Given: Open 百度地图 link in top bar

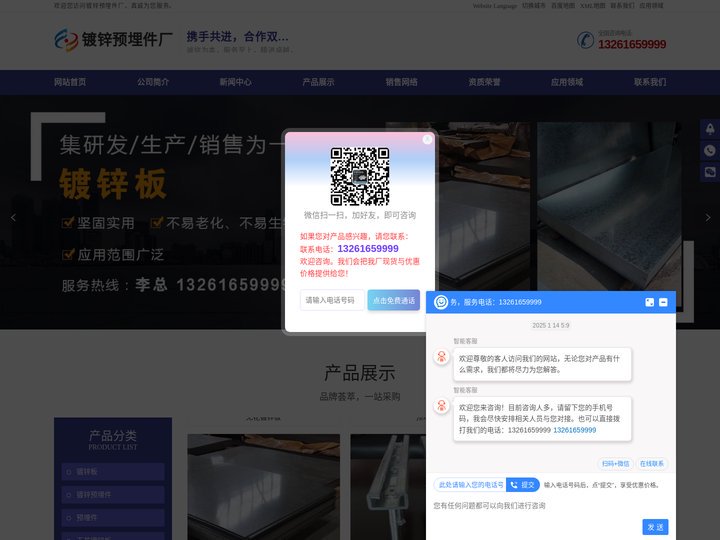Looking at the screenshot, I should [x=562, y=6].
